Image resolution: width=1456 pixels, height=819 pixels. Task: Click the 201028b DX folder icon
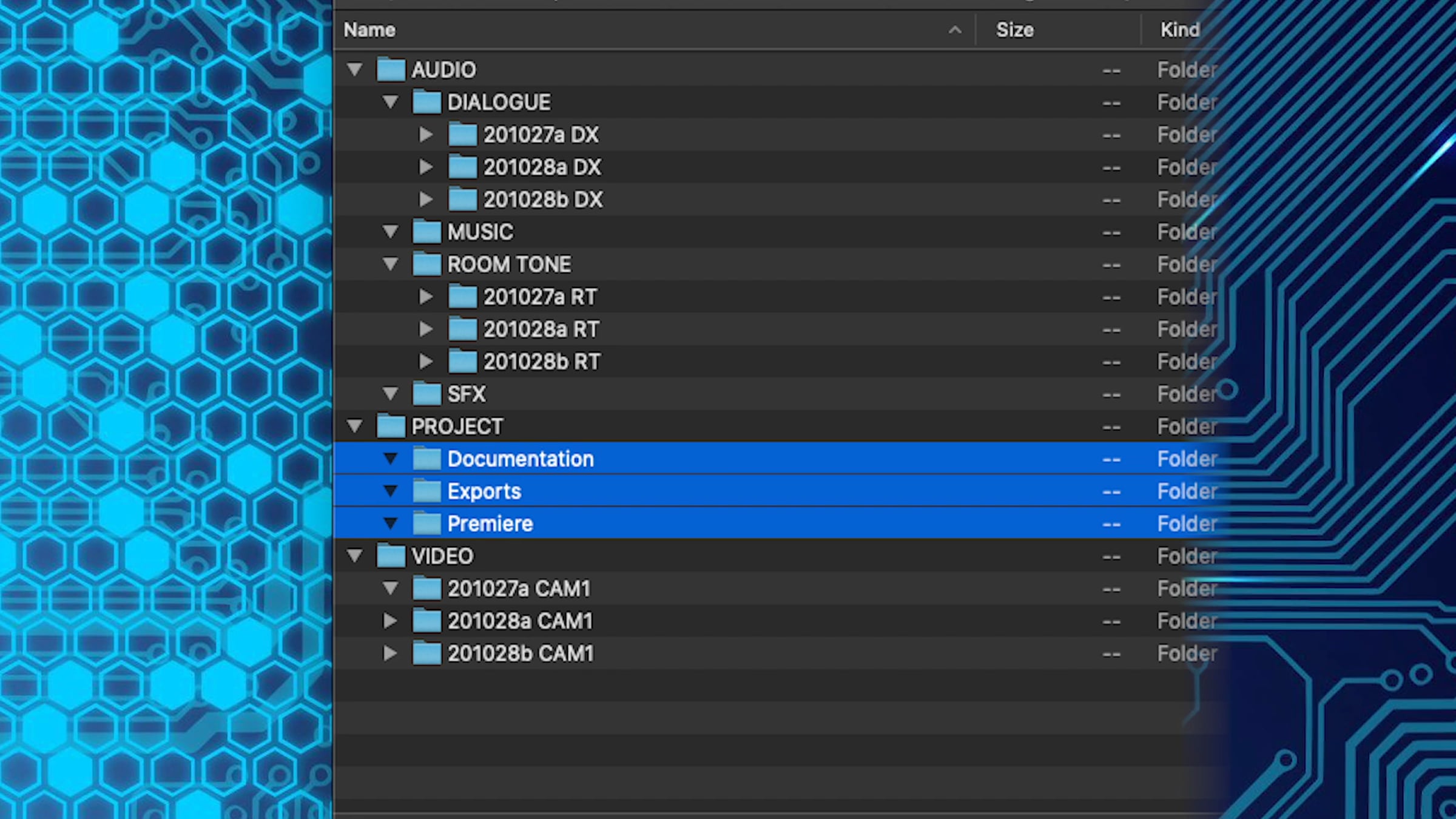tap(462, 199)
